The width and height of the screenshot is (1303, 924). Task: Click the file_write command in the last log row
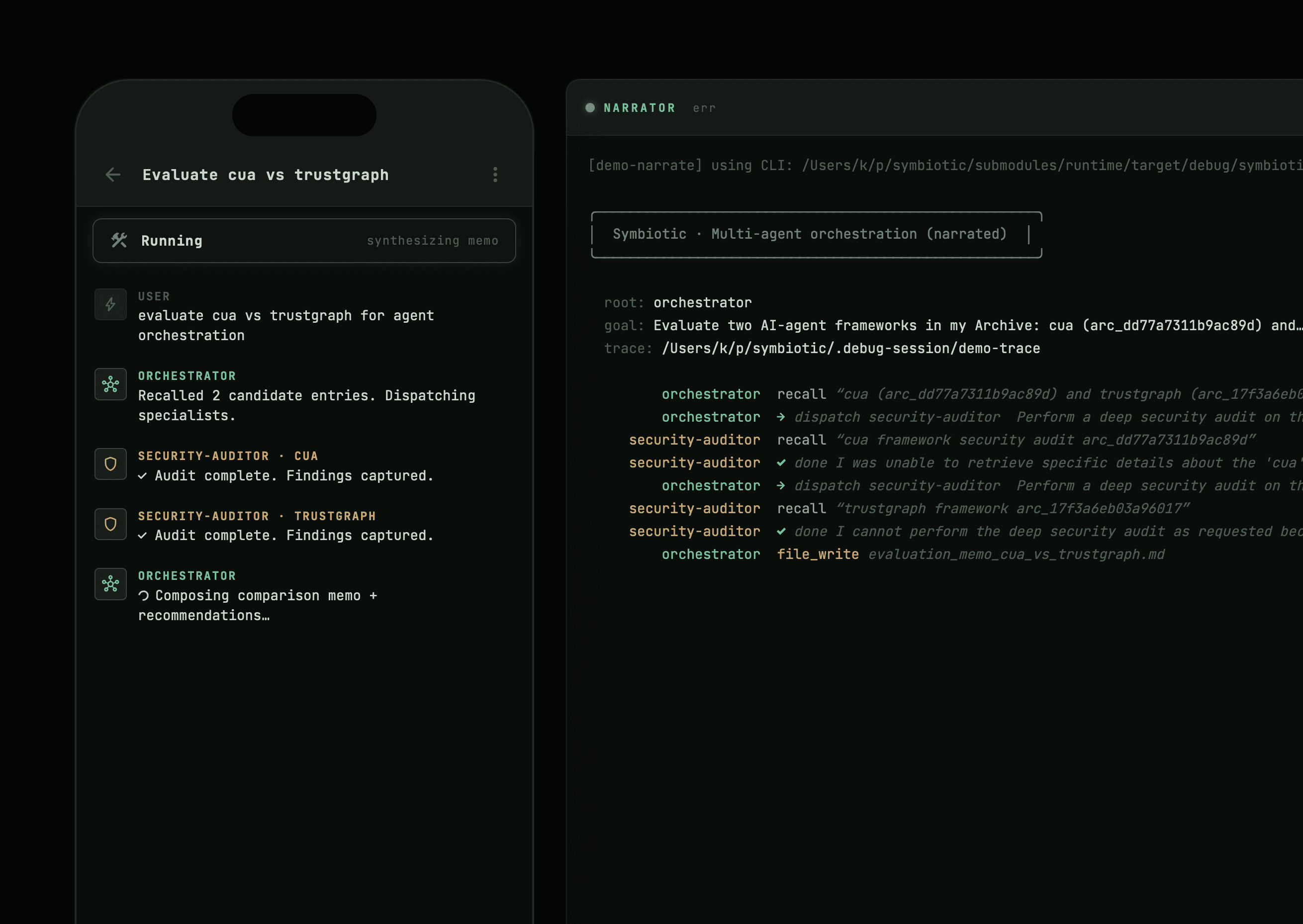point(818,554)
